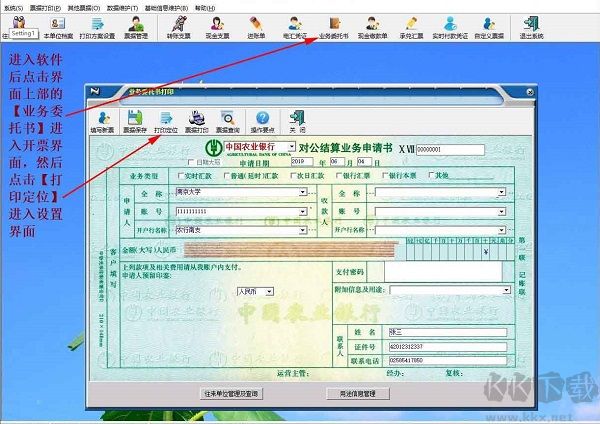The height and width of the screenshot is (424, 600).
Task: Open 基础信息维护(B) menu
Action: click(x=166, y=8)
